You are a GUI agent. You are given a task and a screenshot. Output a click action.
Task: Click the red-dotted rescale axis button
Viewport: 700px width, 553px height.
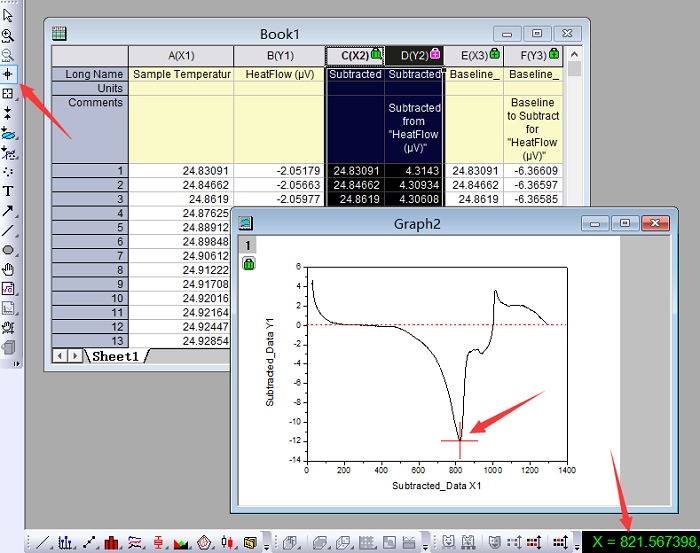(534, 543)
